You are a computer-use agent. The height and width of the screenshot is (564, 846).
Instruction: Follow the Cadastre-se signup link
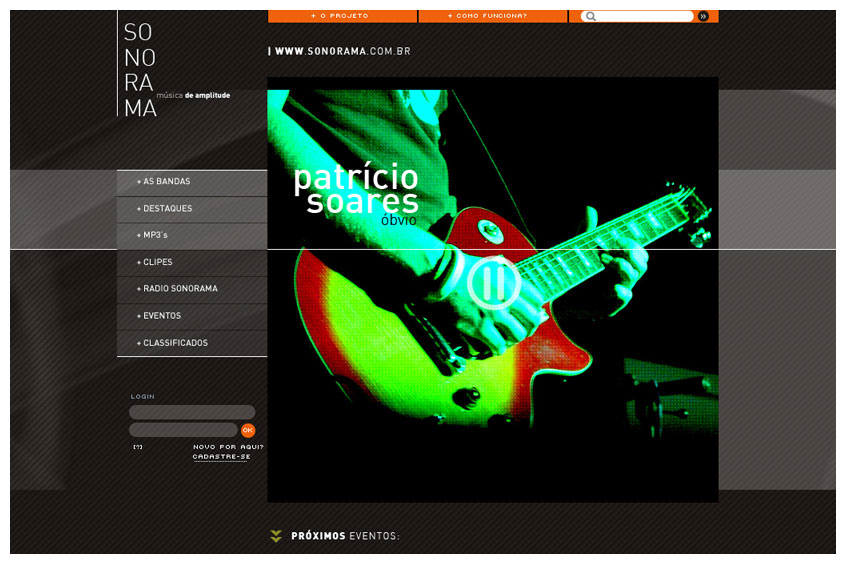221,457
